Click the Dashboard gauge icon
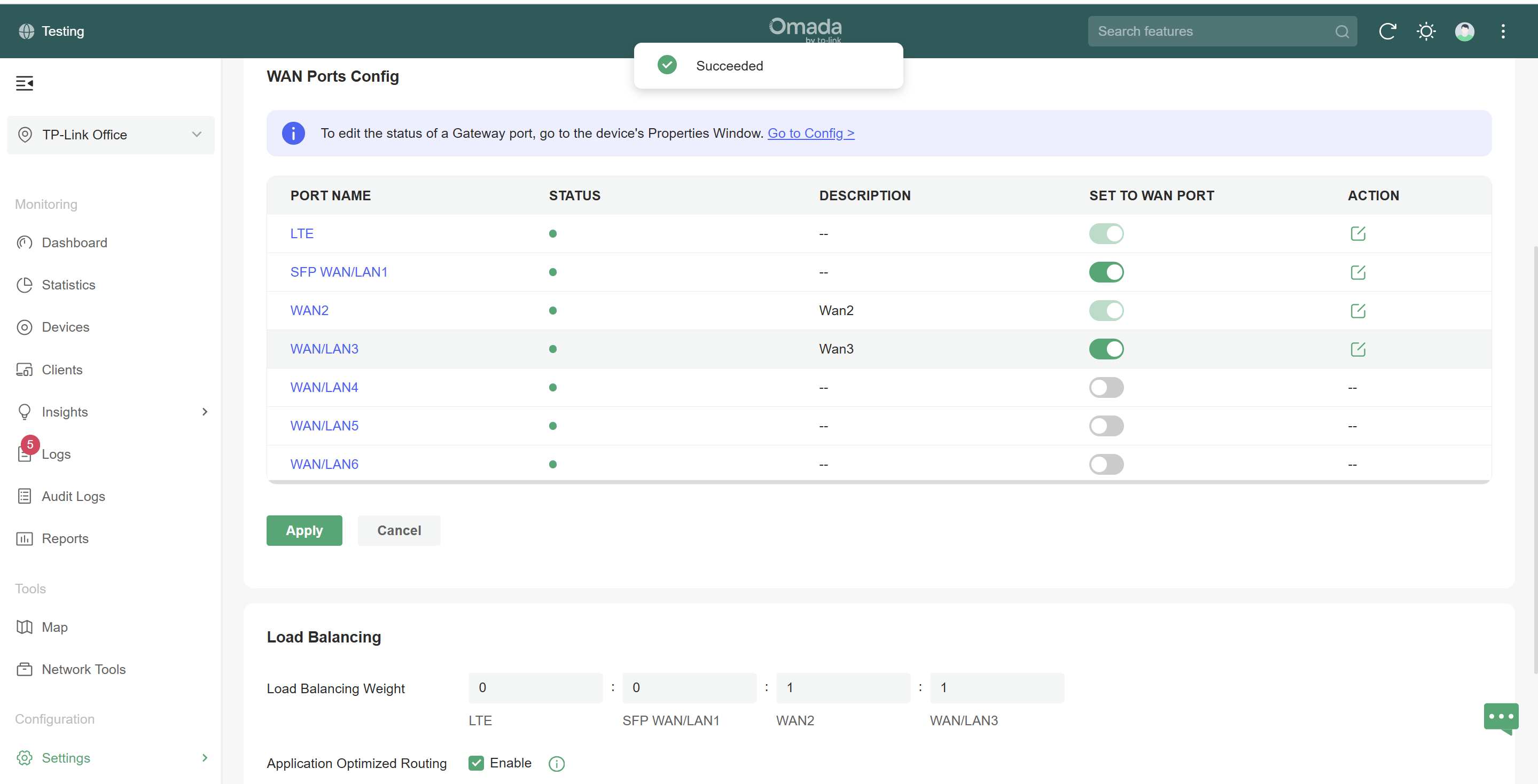The height and width of the screenshot is (784, 1538). tap(25, 242)
